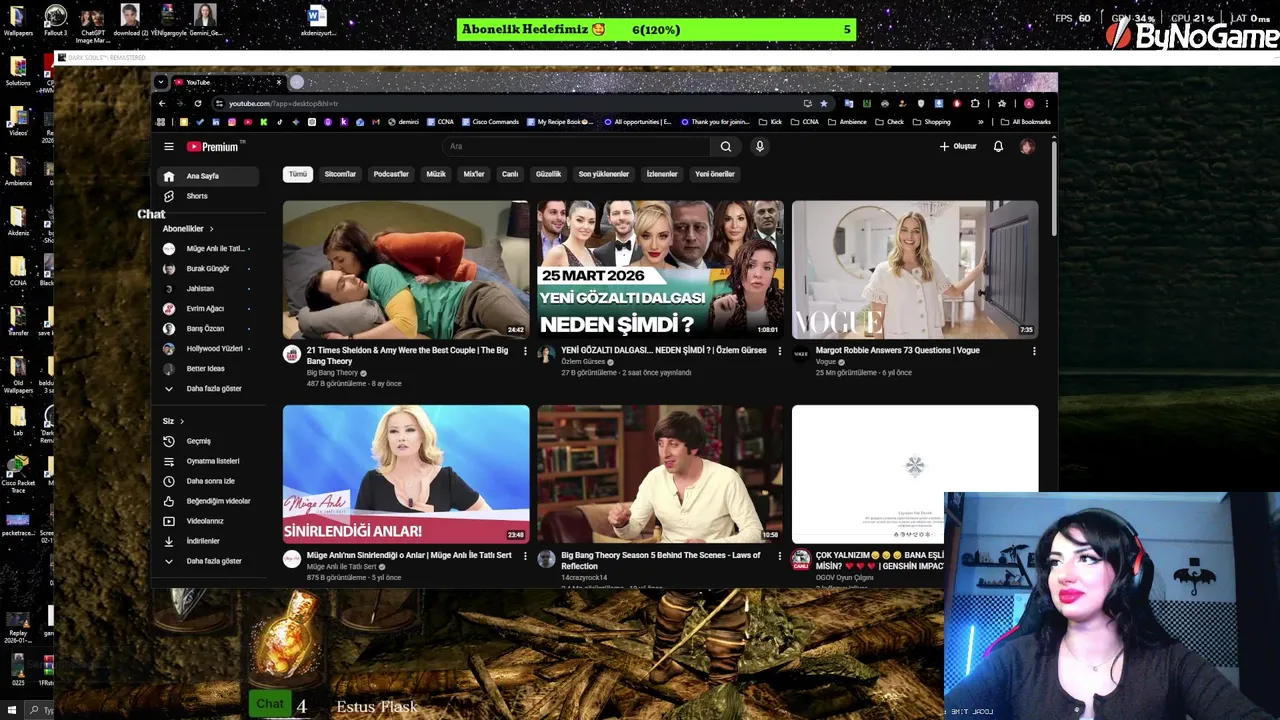1280x720 pixels.
Task: Open İndirilenler in the sidebar
Action: click(x=208, y=541)
